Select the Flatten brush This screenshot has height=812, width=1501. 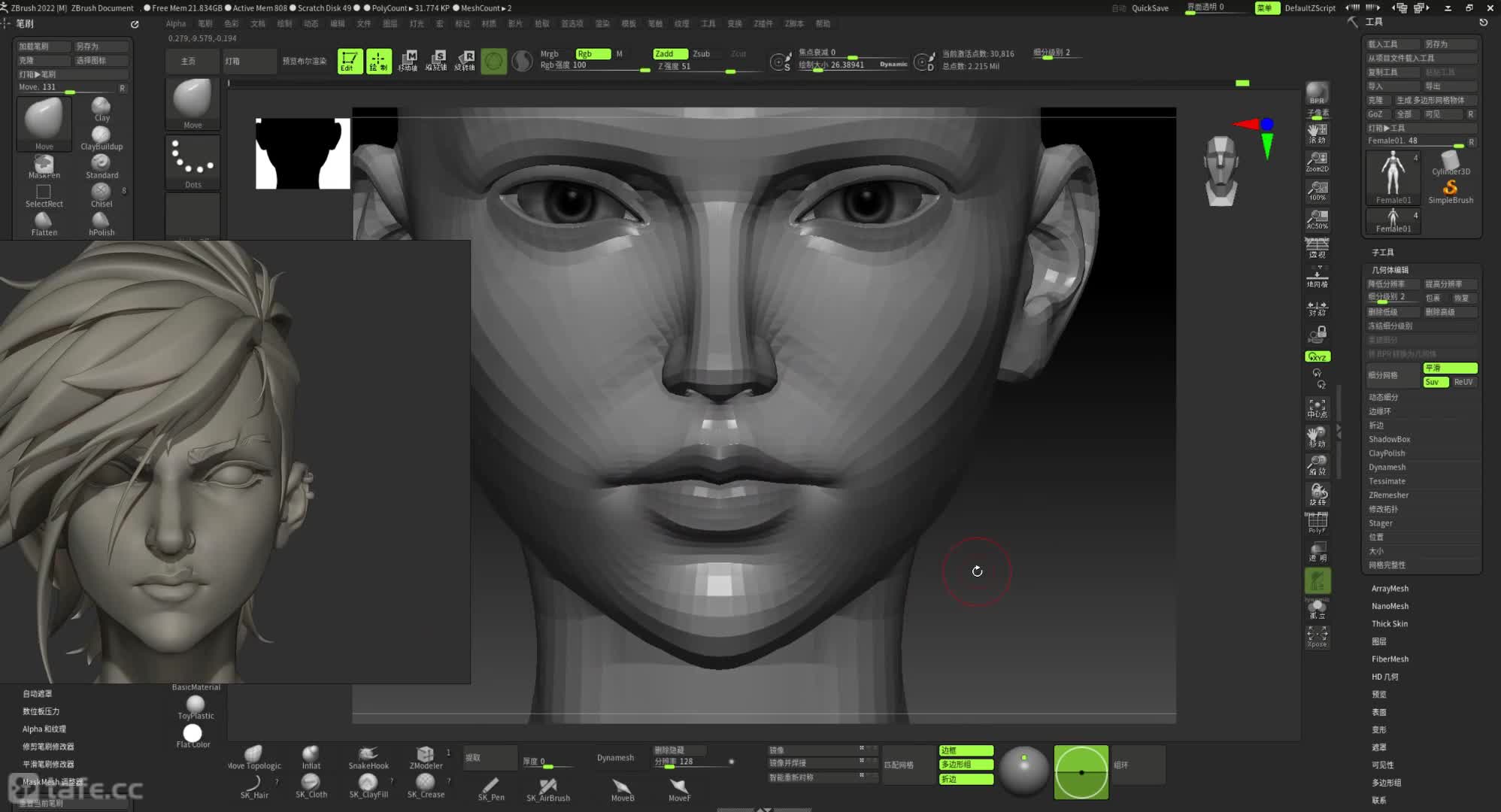(44, 224)
